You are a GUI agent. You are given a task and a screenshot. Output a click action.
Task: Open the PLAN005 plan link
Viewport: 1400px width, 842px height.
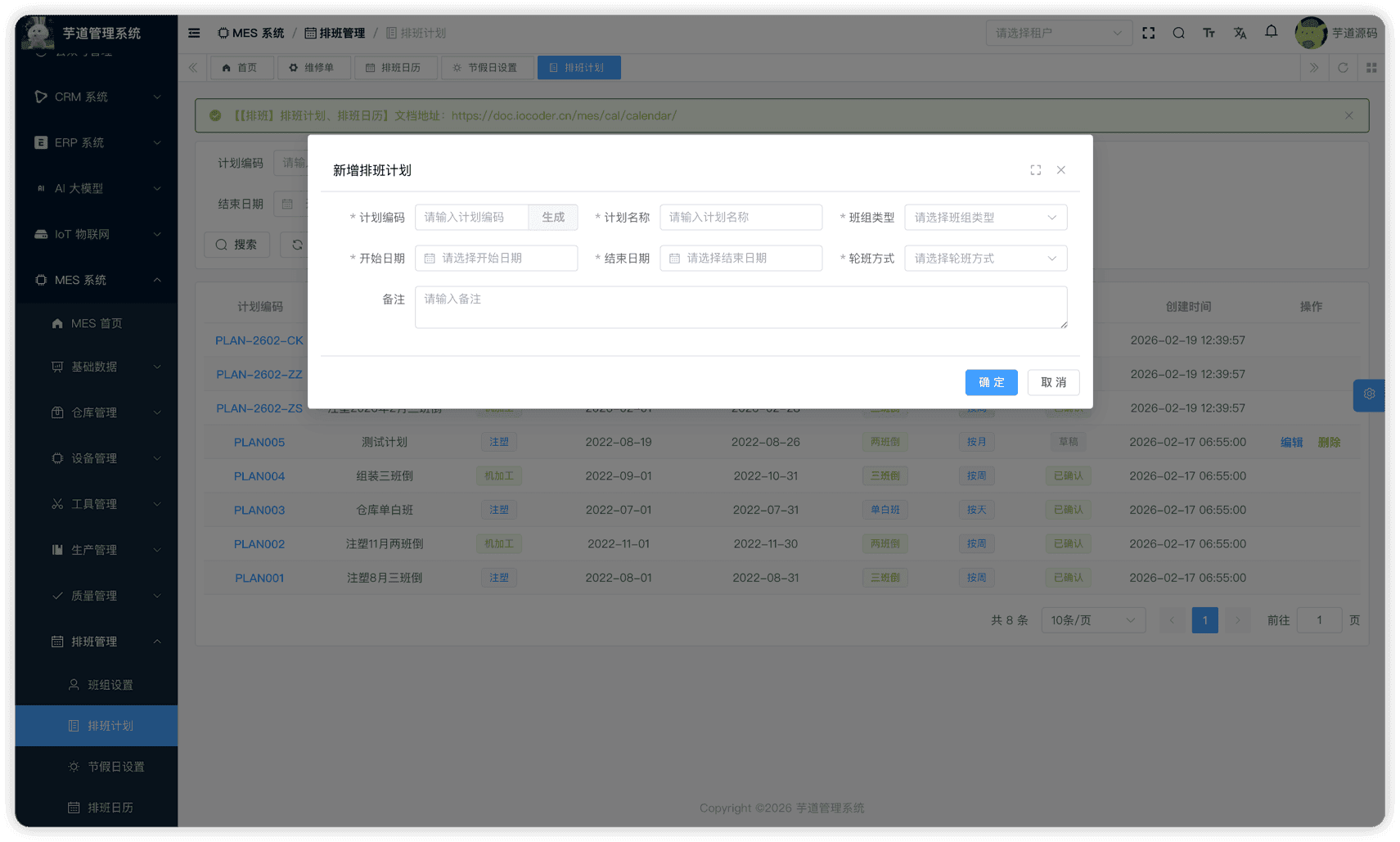(259, 442)
